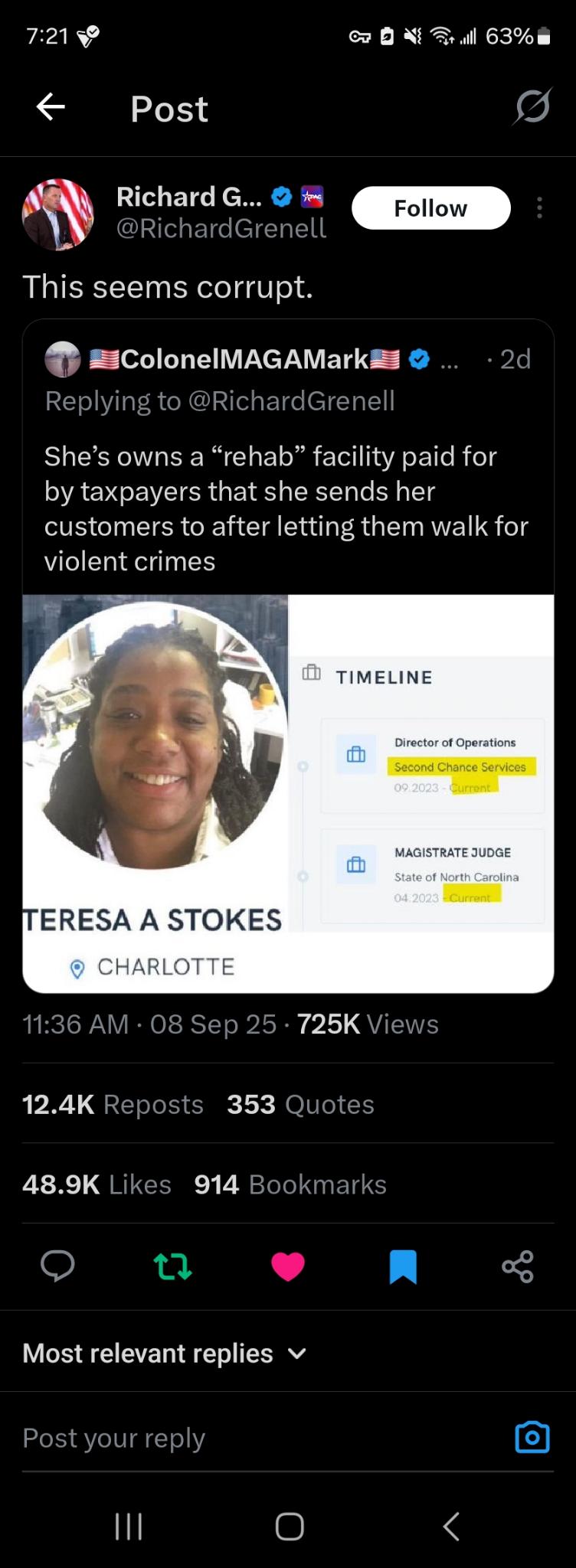Remove bookmark using the blue bookmark icon
The image size is (576, 1568).
(403, 1266)
